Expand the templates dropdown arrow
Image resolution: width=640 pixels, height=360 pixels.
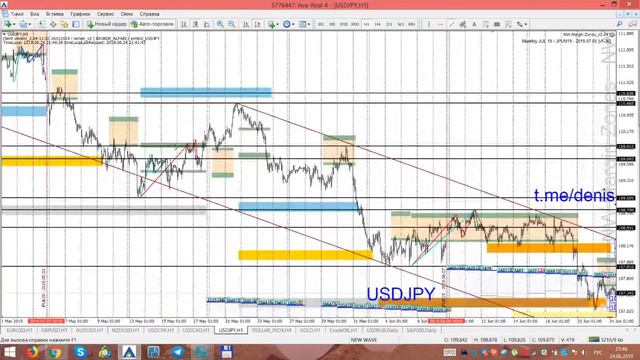click(309, 24)
